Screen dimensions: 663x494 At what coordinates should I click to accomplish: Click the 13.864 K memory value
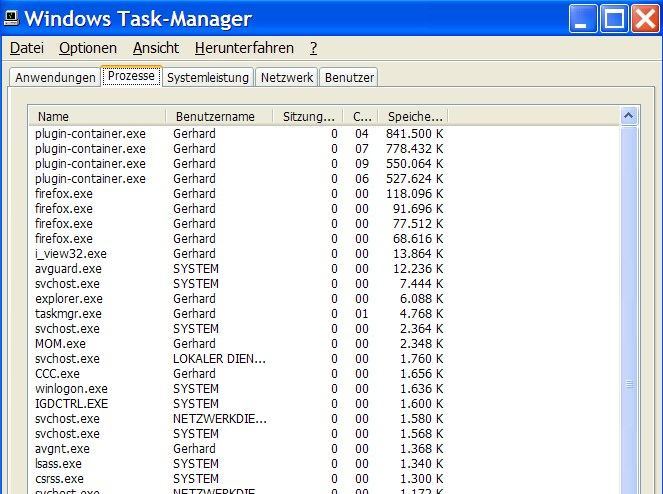tap(418, 254)
